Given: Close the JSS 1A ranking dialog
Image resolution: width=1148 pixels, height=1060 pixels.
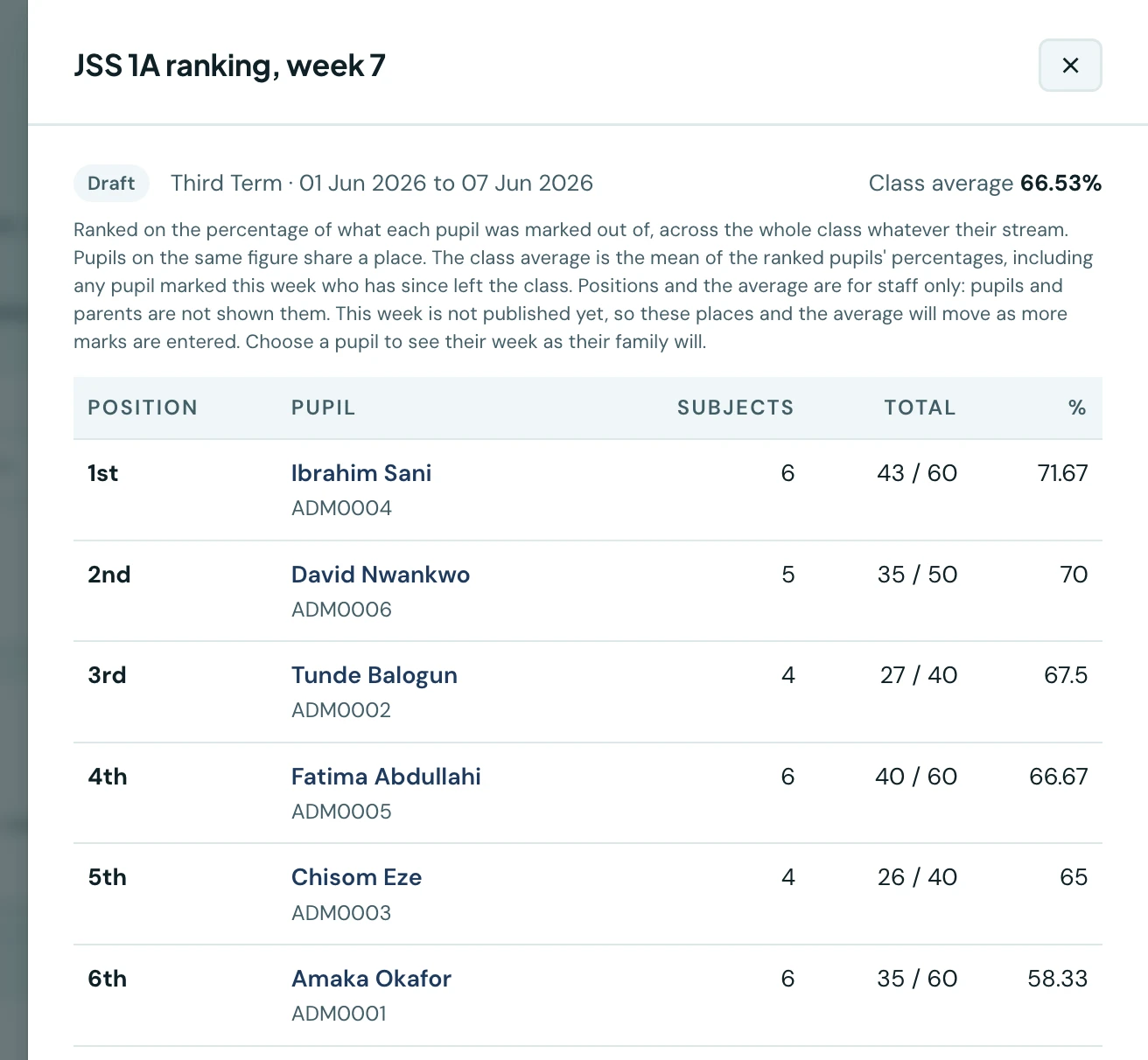Looking at the screenshot, I should tap(1070, 66).
